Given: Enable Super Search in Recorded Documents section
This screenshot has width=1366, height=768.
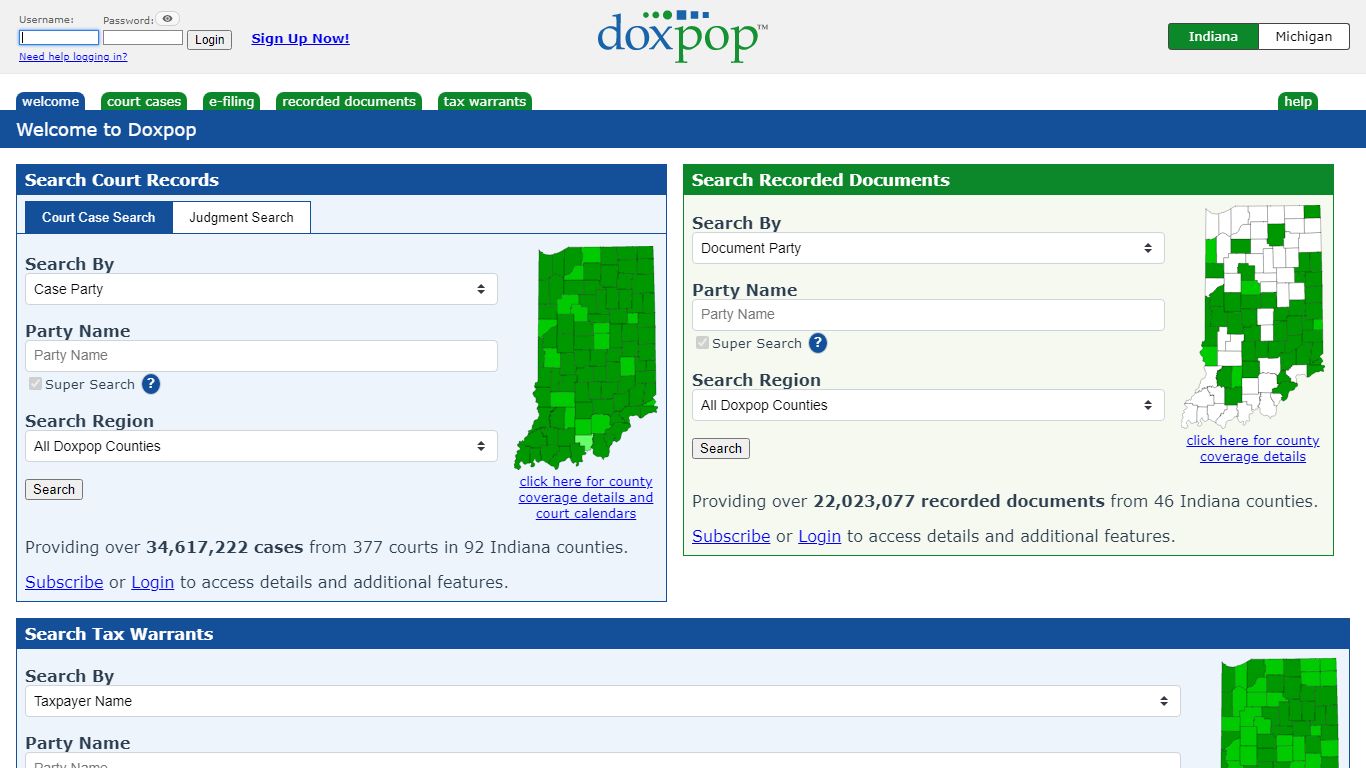Looking at the screenshot, I should point(702,342).
